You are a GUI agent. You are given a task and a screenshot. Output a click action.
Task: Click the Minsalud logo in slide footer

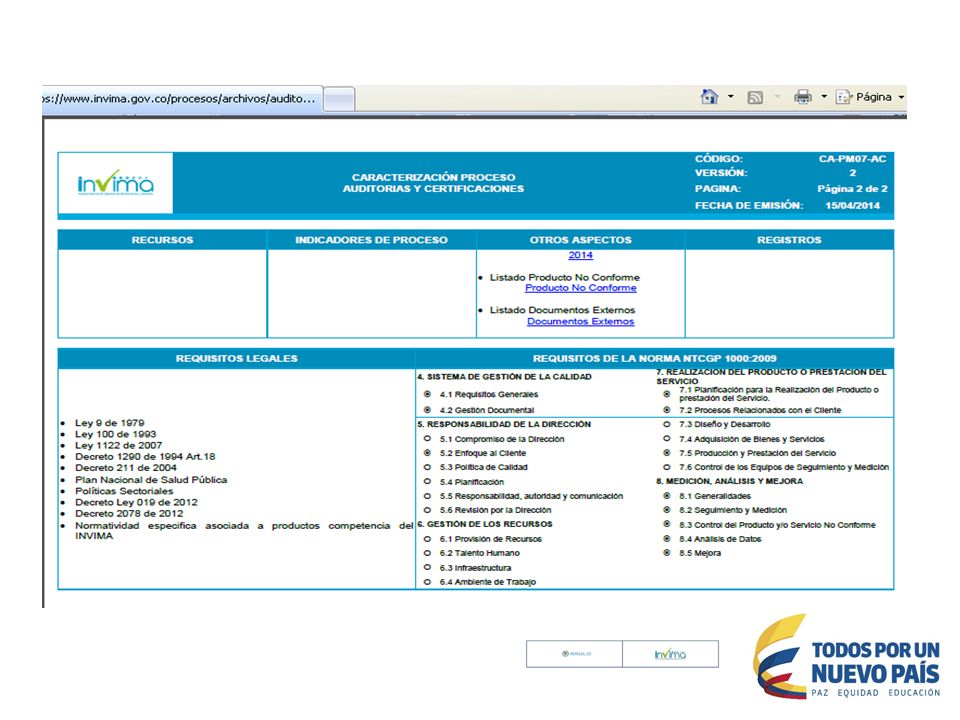click(576, 654)
